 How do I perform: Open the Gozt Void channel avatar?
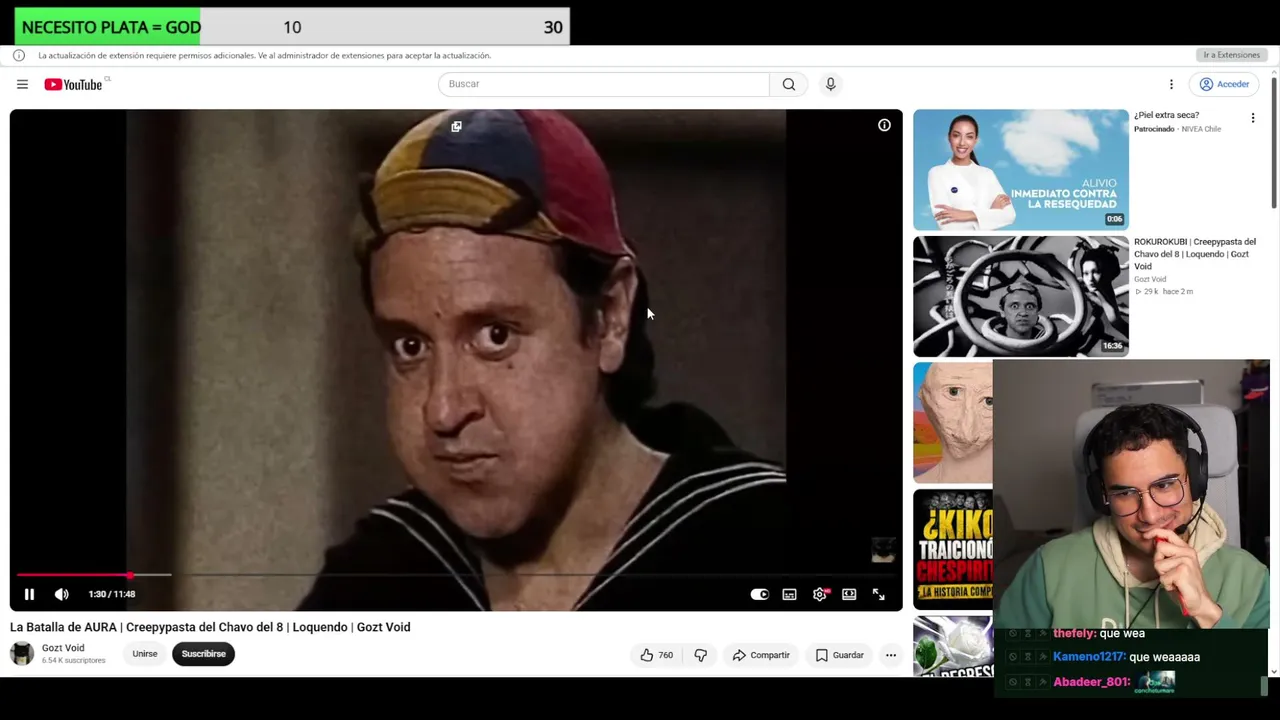[x=21, y=654]
